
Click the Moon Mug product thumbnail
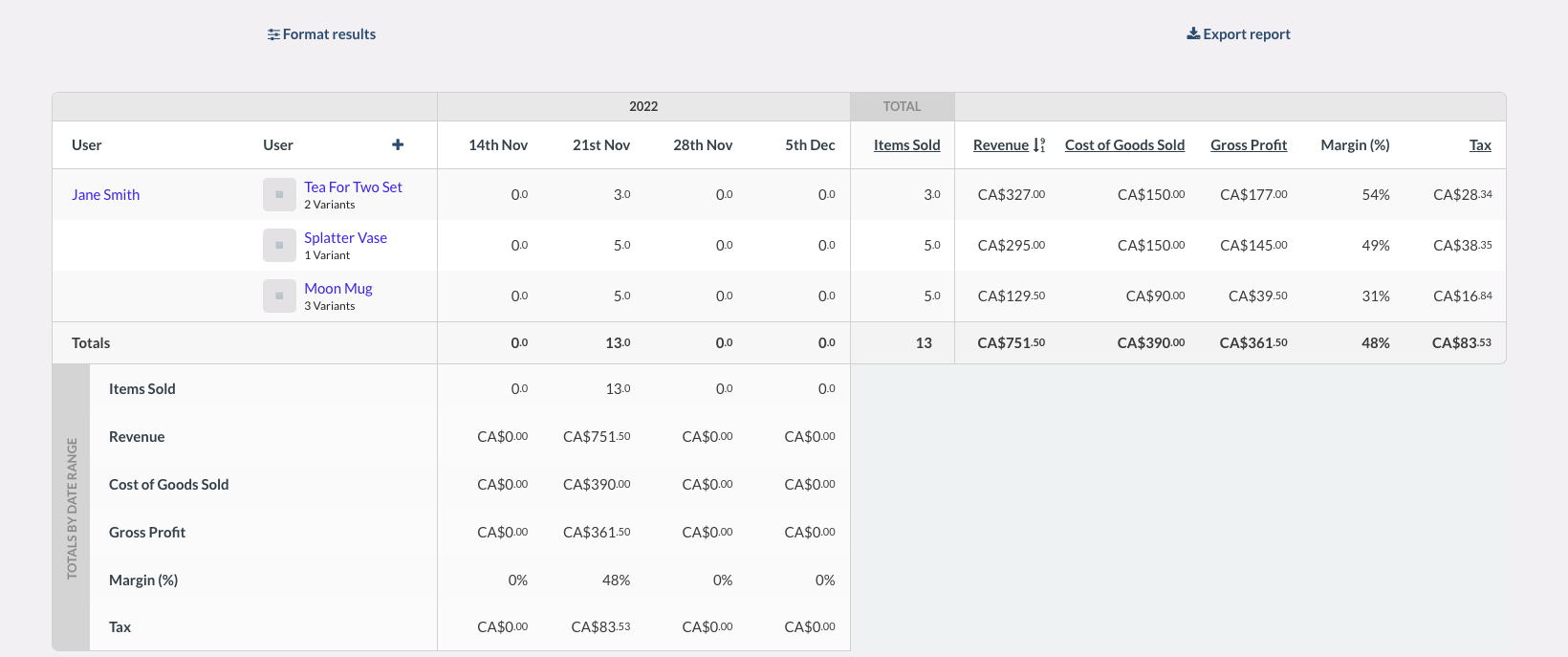pyautogui.click(x=279, y=296)
